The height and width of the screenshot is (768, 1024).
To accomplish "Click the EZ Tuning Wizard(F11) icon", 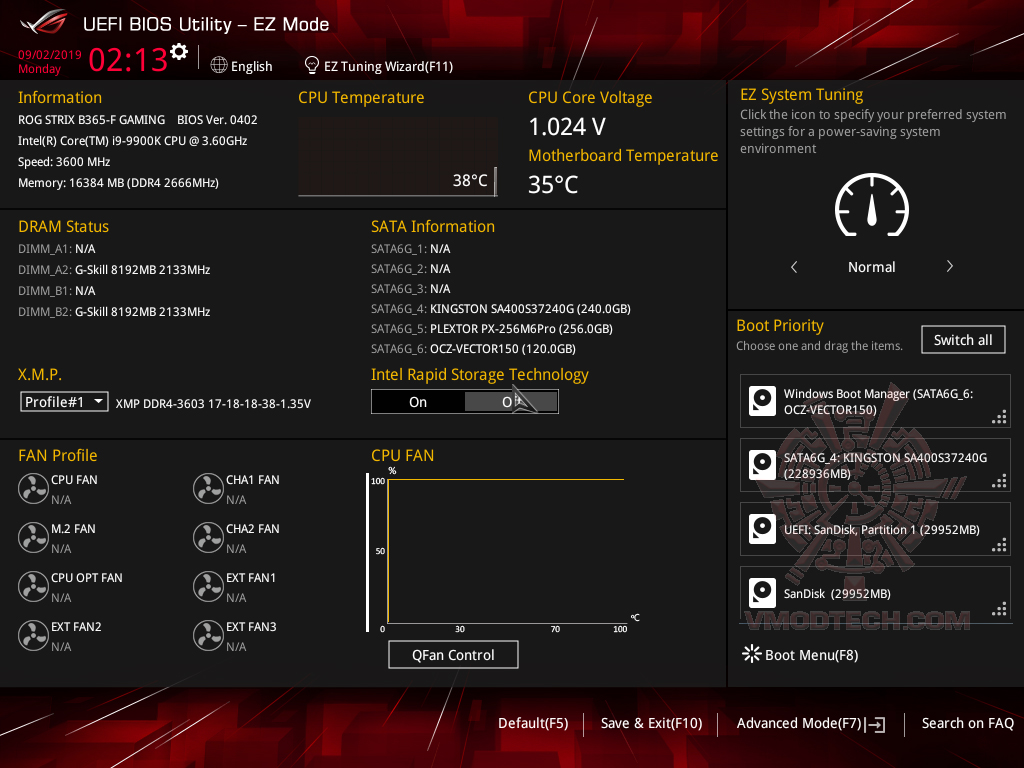I will point(310,66).
